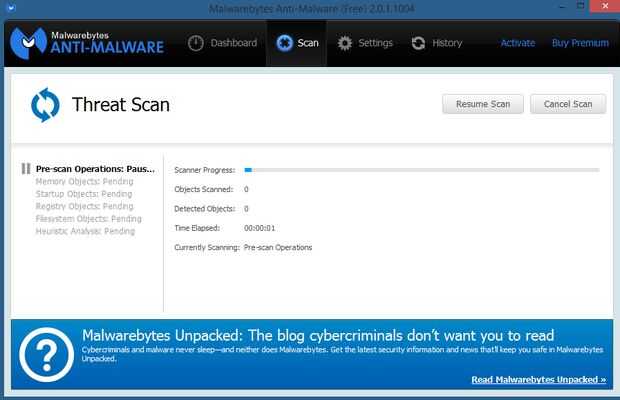The image size is (620, 400).
Task: Click the Threat Scan circular arrows icon
Action: click(x=45, y=105)
